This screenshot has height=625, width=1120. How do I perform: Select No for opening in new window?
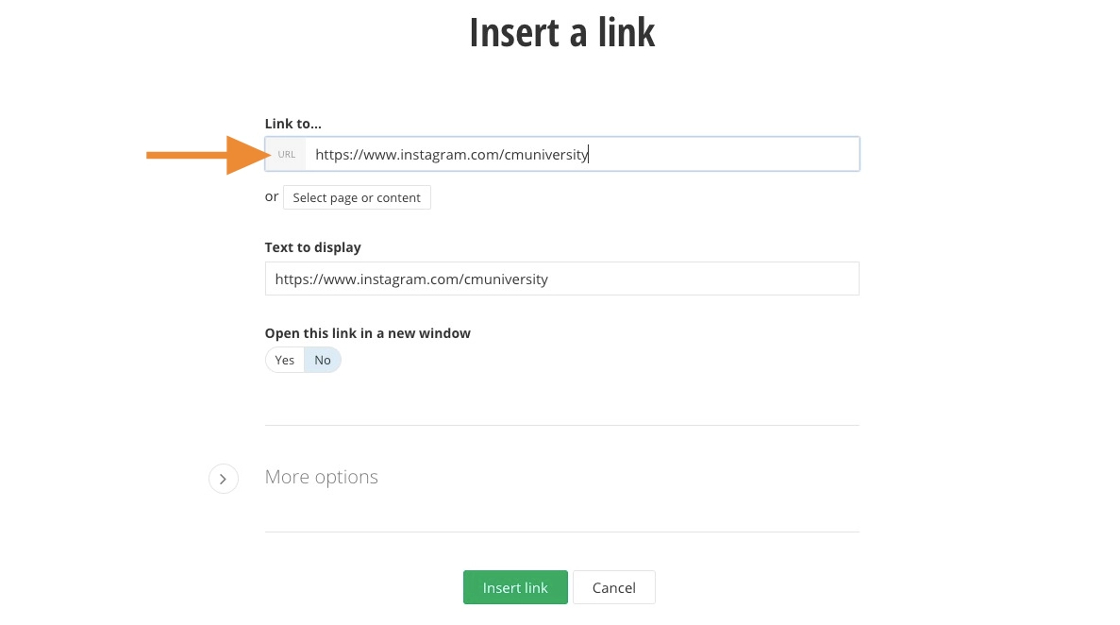point(322,360)
